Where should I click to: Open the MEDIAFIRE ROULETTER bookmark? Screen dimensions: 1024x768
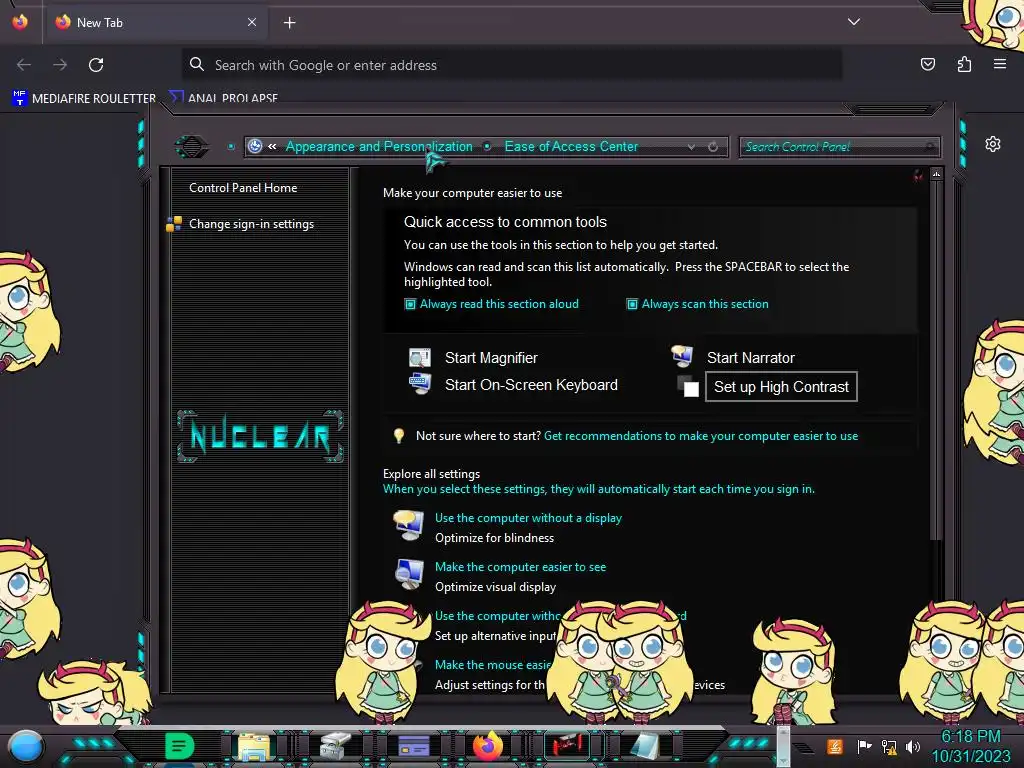point(84,98)
